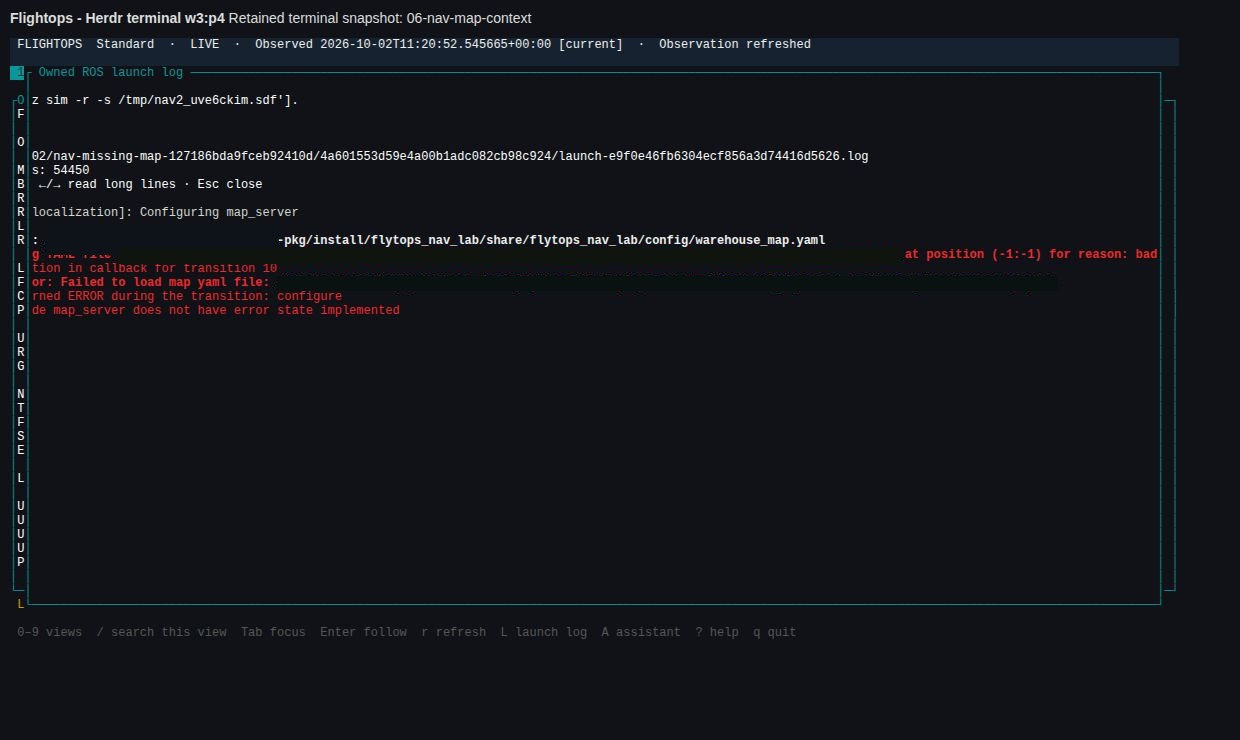Click 'at position (-1:-1) for reason: bad' text
Viewport: 1240px width, 740px height.
[x=1031, y=254]
